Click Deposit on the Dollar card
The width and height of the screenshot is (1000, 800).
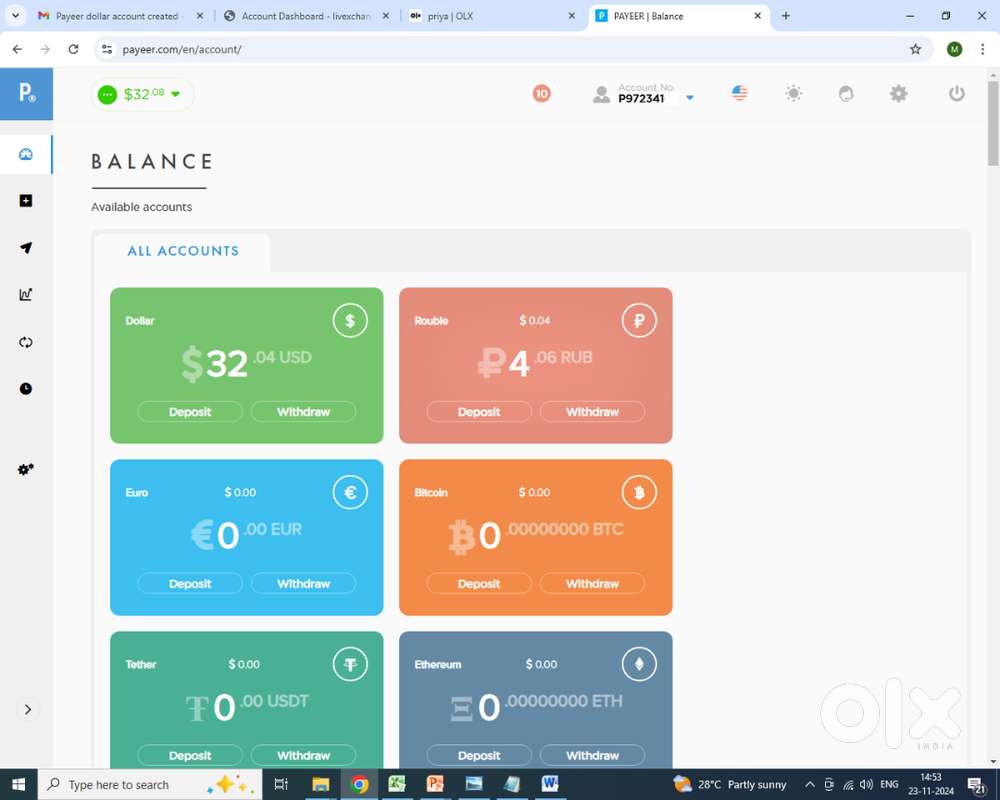190,412
